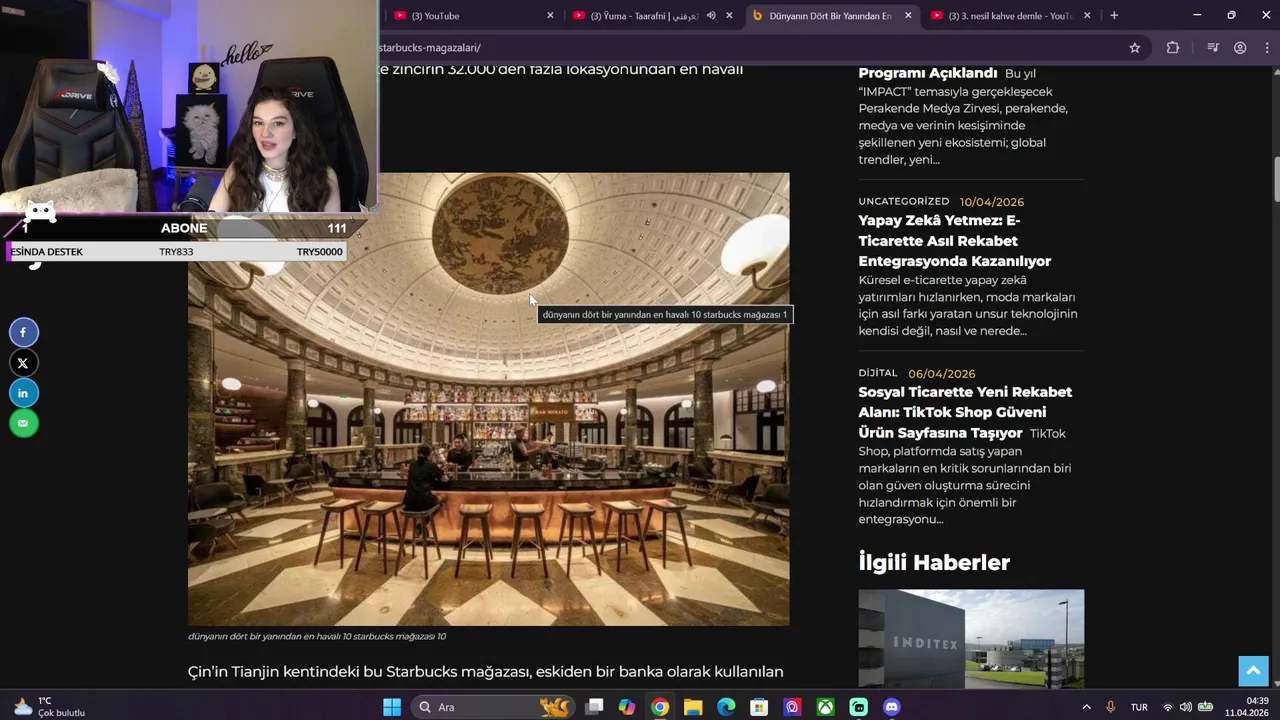Screen dimensions: 1280x720
Task: Close the (3) YouTube tab
Action: pos(550,15)
